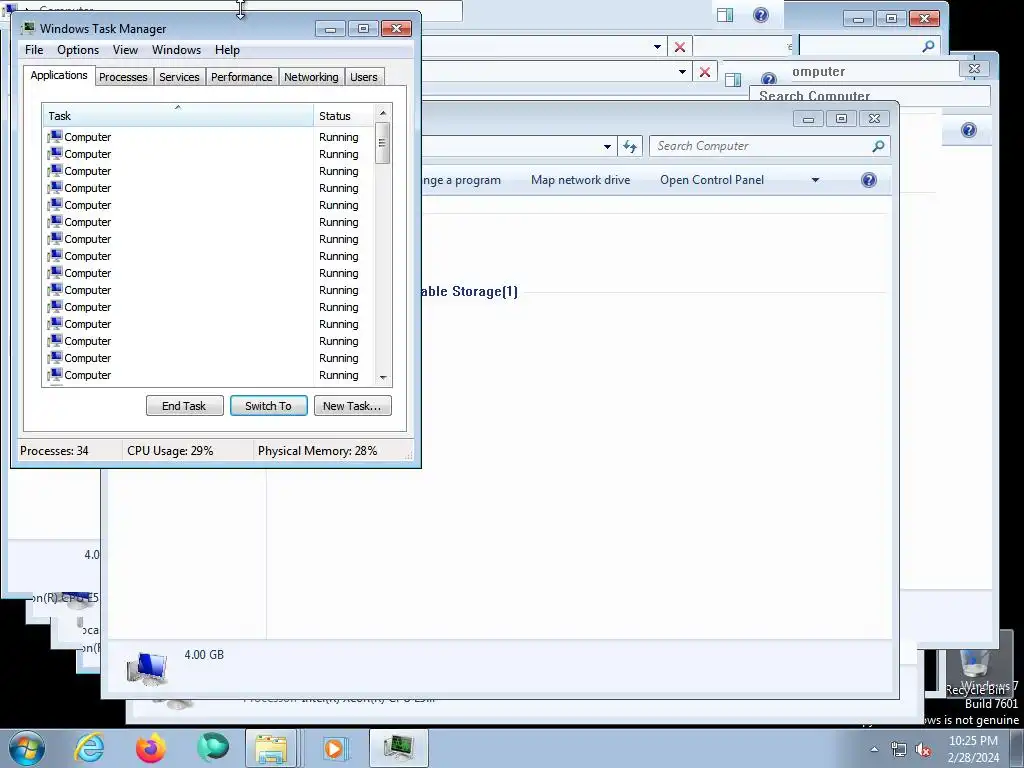The image size is (1024, 768).
Task: Select the Applications tab
Action: pos(59,75)
